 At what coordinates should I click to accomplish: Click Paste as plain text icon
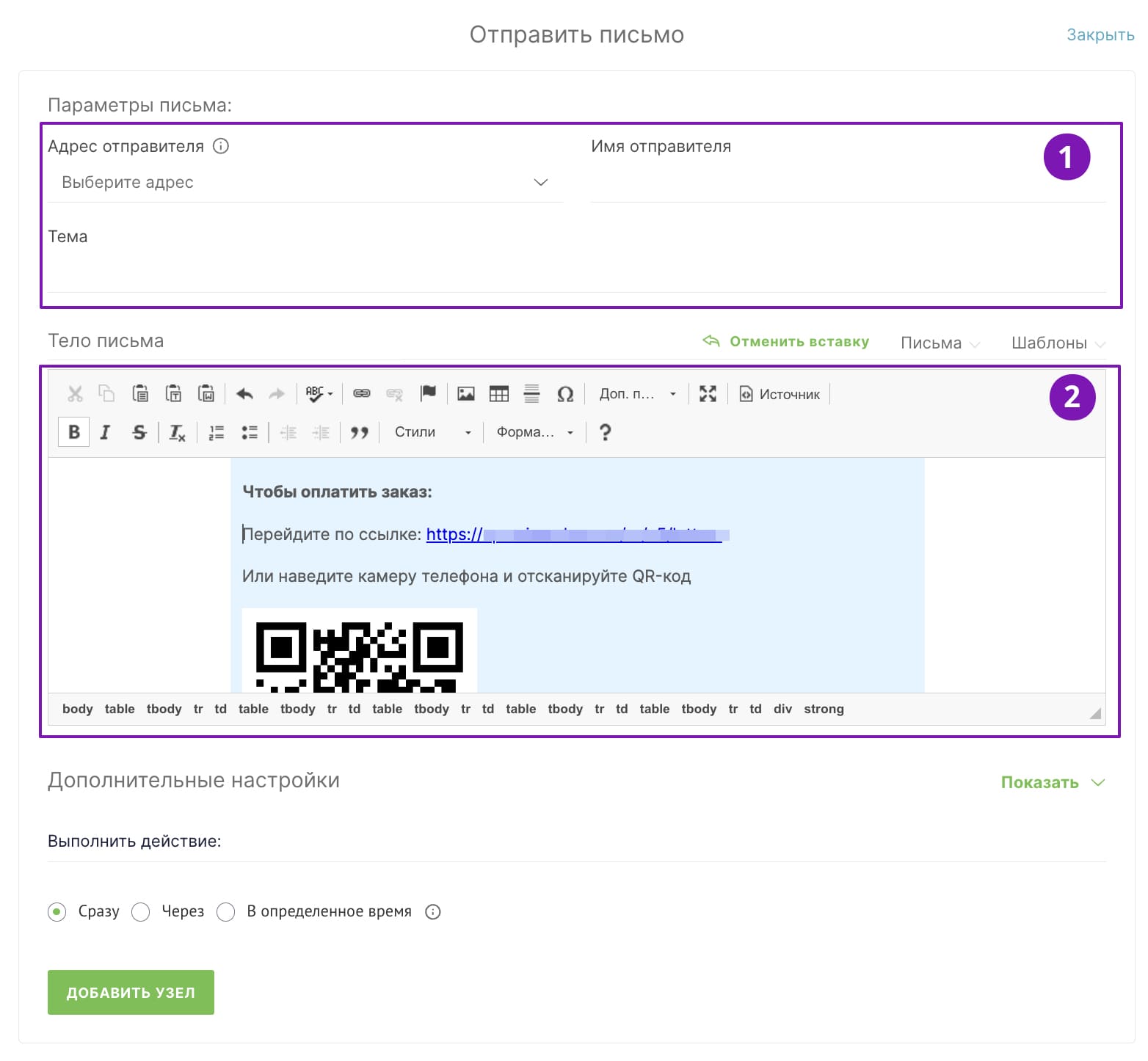click(173, 394)
